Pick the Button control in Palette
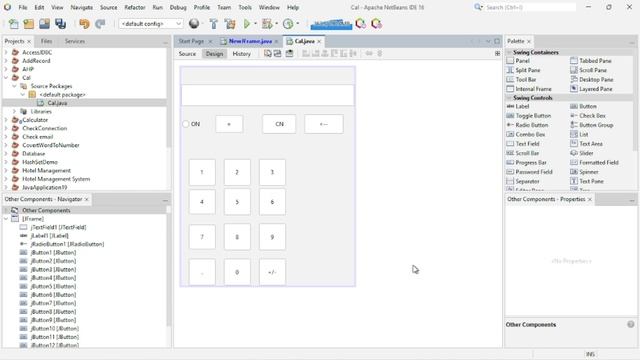The width and height of the screenshot is (640, 360). click(x=583, y=107)
